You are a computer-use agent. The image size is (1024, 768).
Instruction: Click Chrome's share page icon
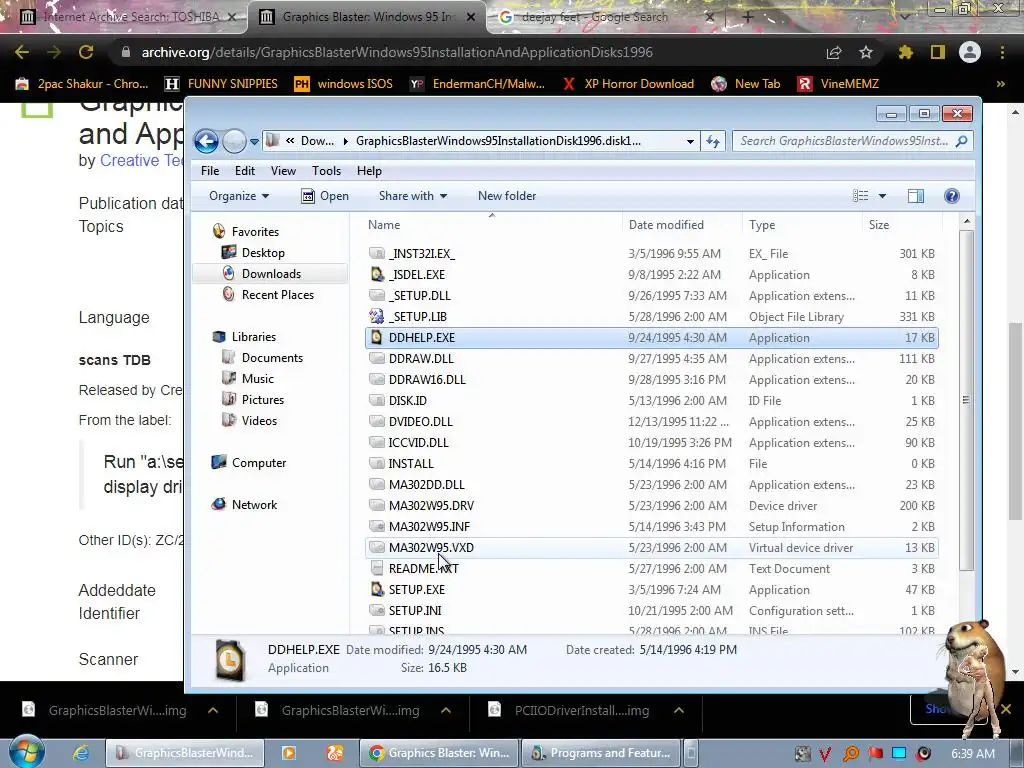click(834, 52)
